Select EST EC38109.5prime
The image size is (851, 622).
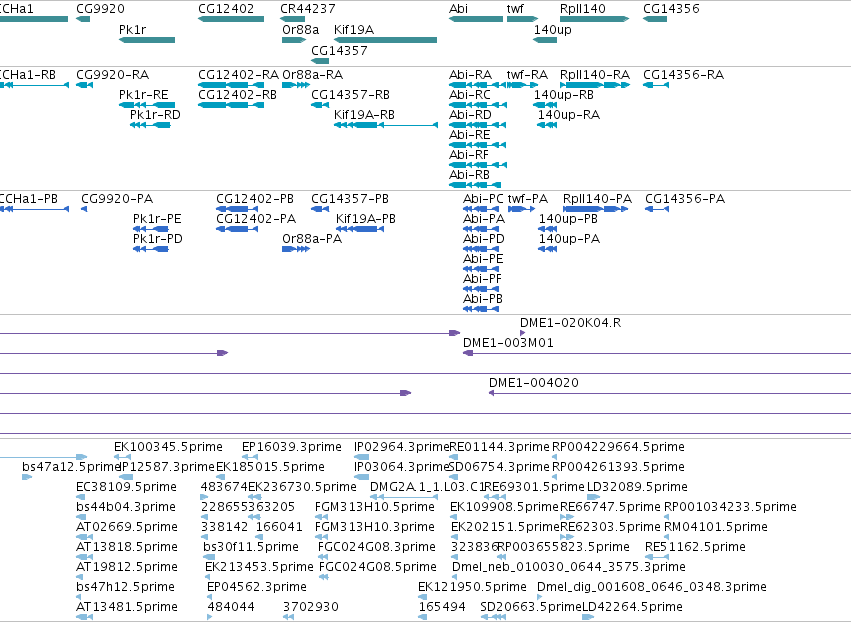point(81,497)
